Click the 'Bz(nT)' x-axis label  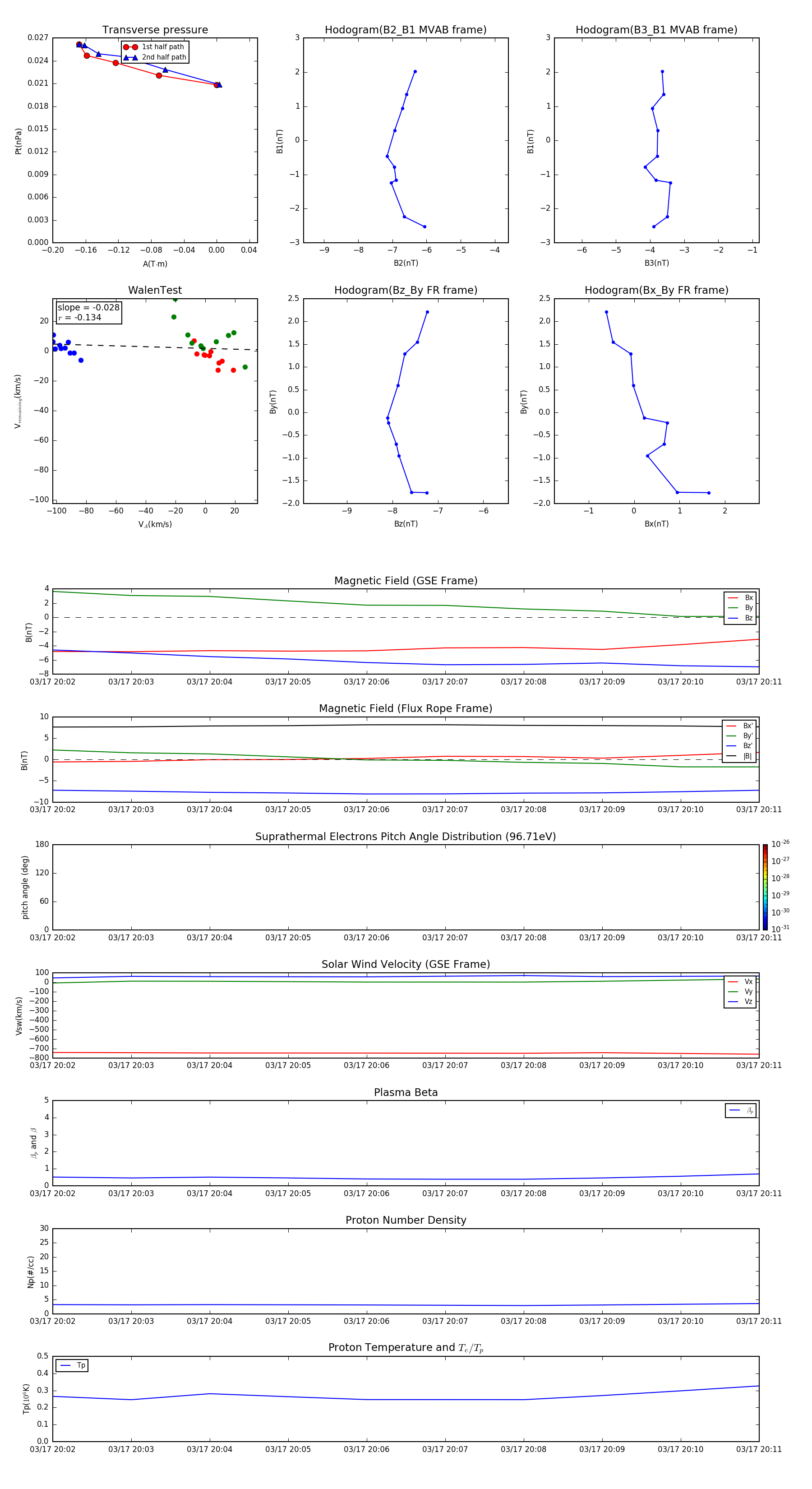pos(406,524)
